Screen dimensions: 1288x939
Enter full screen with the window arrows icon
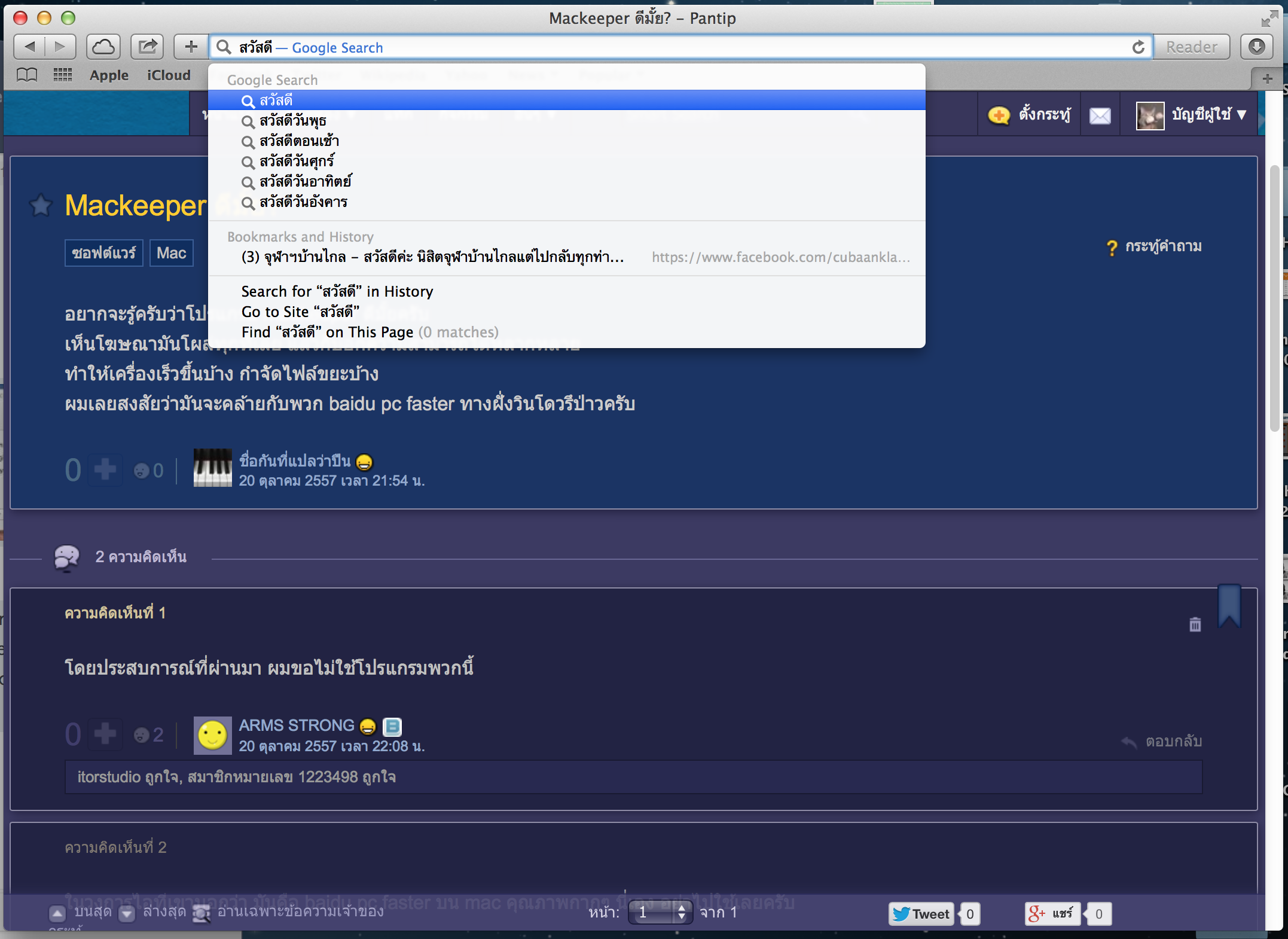[x=1269, y=19]
